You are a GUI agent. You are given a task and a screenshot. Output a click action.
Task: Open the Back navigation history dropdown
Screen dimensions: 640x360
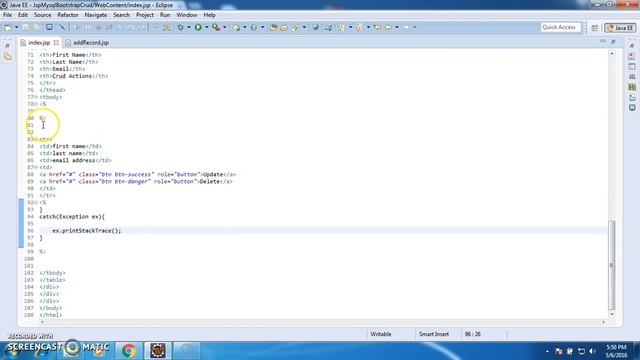coord(397,27)
